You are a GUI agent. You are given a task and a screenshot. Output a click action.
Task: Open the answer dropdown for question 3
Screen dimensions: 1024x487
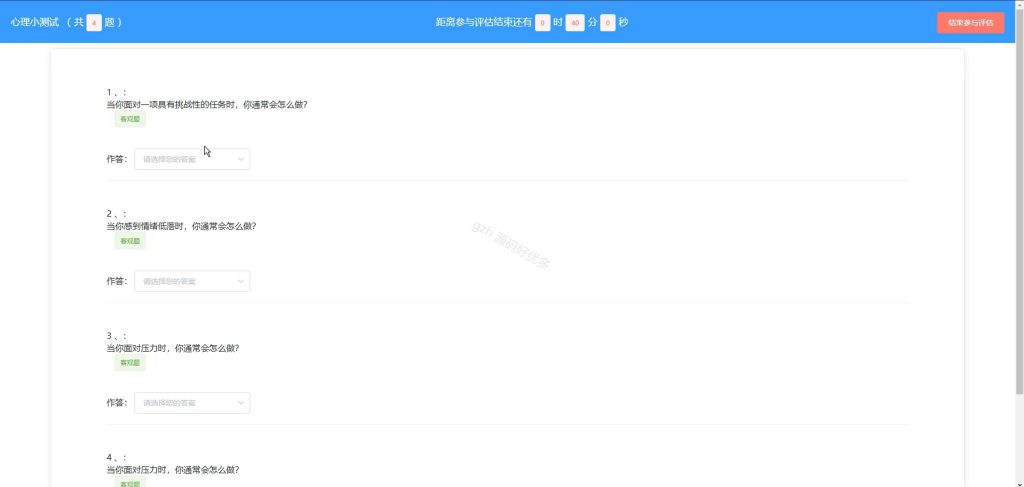tap(192, 403)
